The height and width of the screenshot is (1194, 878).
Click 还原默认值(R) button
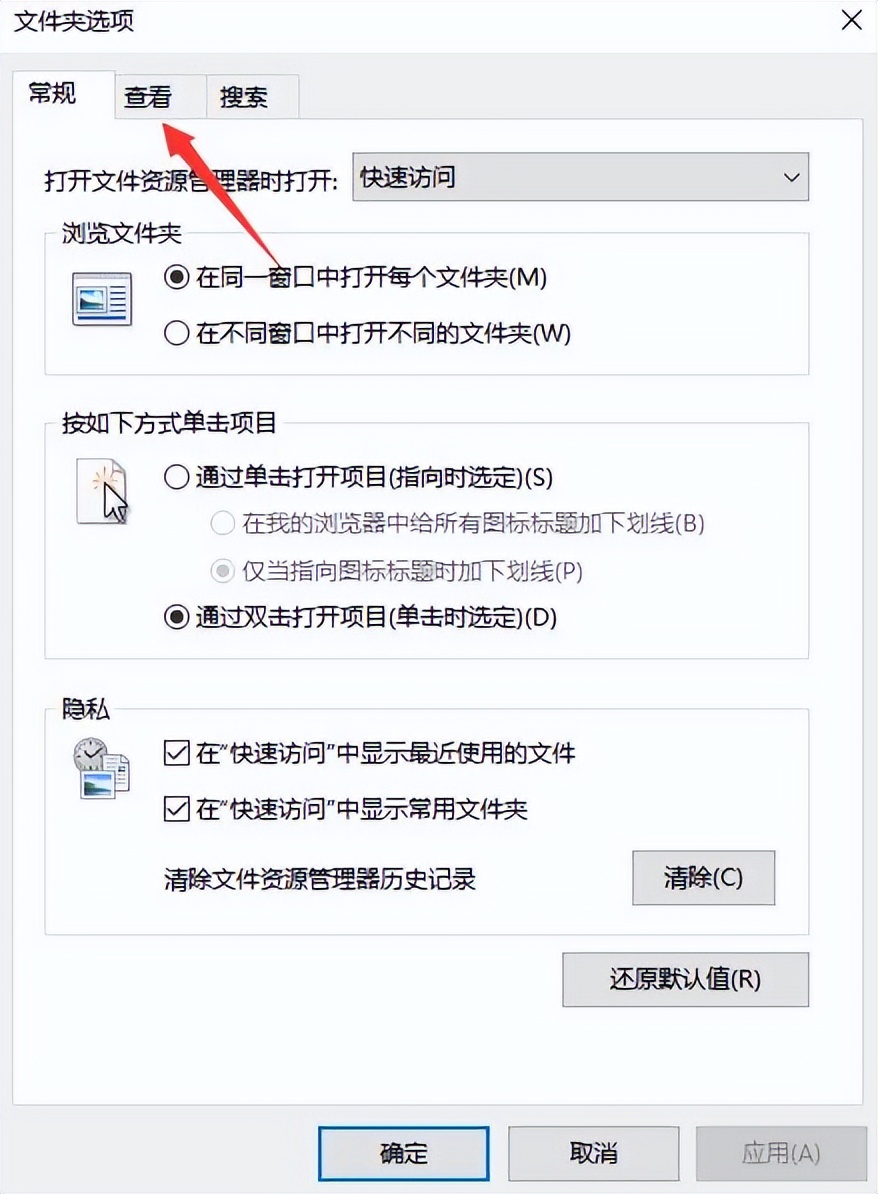pos(685,979)
